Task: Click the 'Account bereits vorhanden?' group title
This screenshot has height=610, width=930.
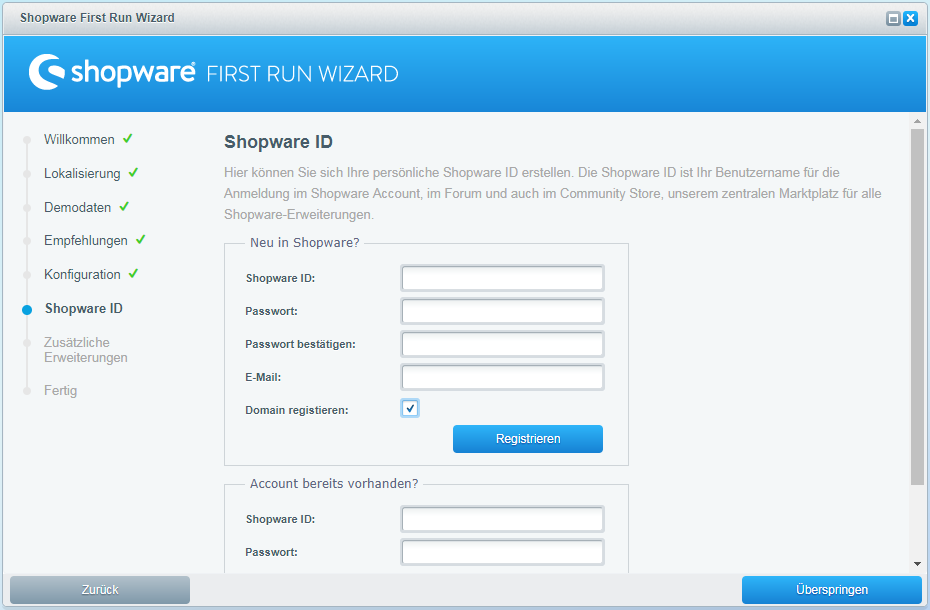Action: [x=334, y=484]
